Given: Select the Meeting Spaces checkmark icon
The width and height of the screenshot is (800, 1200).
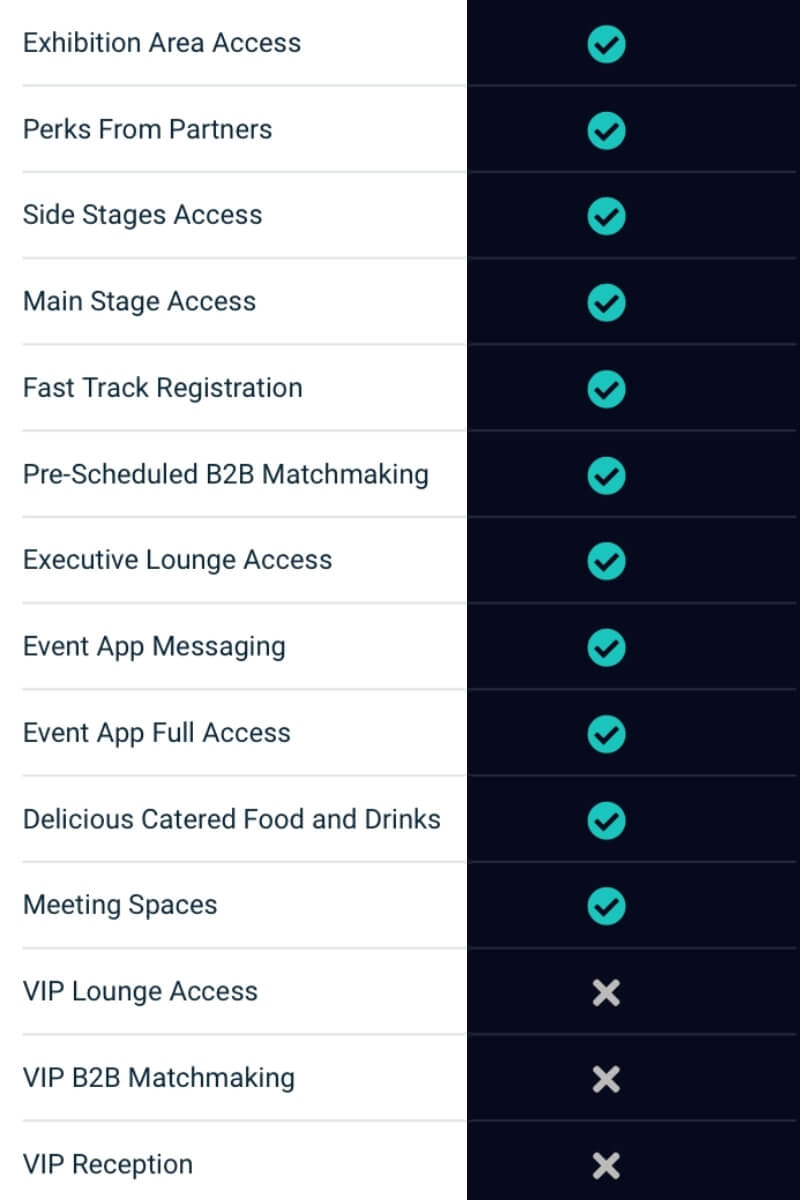Looking at the screenshot, I should pyautogui.click(x=606, y=906).
